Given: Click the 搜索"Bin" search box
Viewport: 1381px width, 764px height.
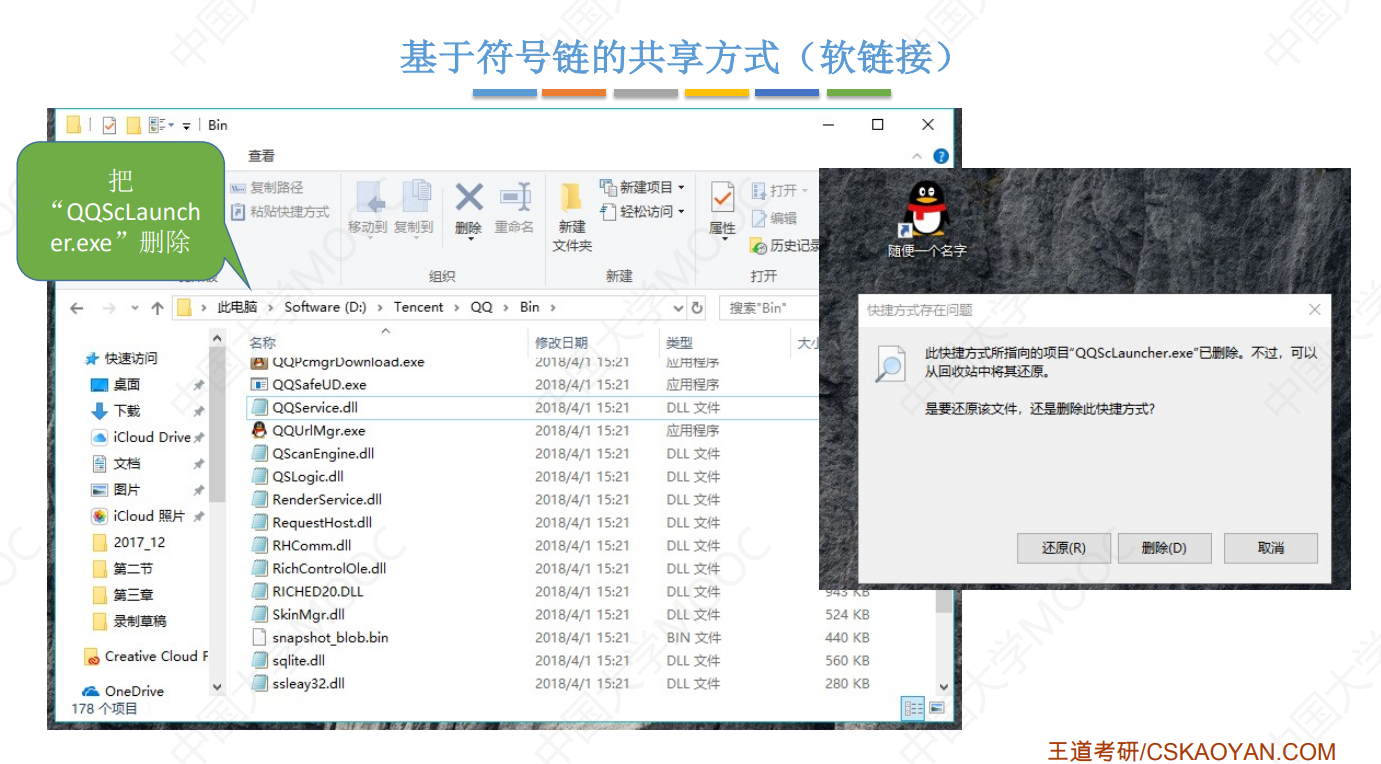Looking at the screenshot, I should pos(769,308).
